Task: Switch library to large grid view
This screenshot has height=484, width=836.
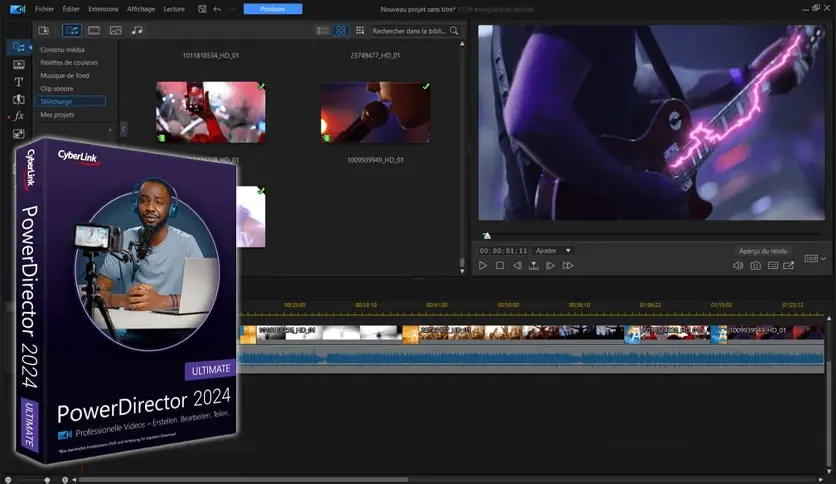Action: 342,31
